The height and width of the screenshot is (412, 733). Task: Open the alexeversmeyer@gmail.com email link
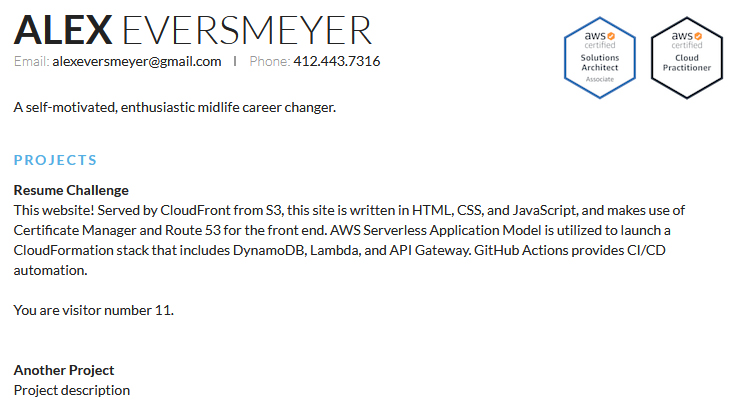pyautogui.click(x=137, y=61)
